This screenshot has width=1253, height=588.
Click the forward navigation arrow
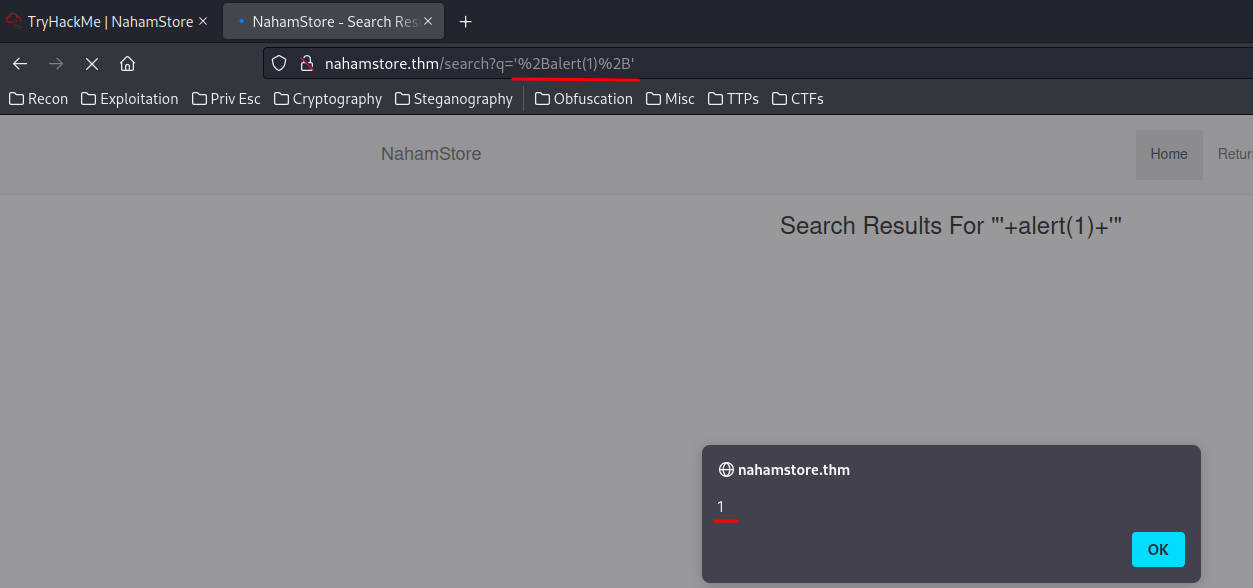click(56, 64)
